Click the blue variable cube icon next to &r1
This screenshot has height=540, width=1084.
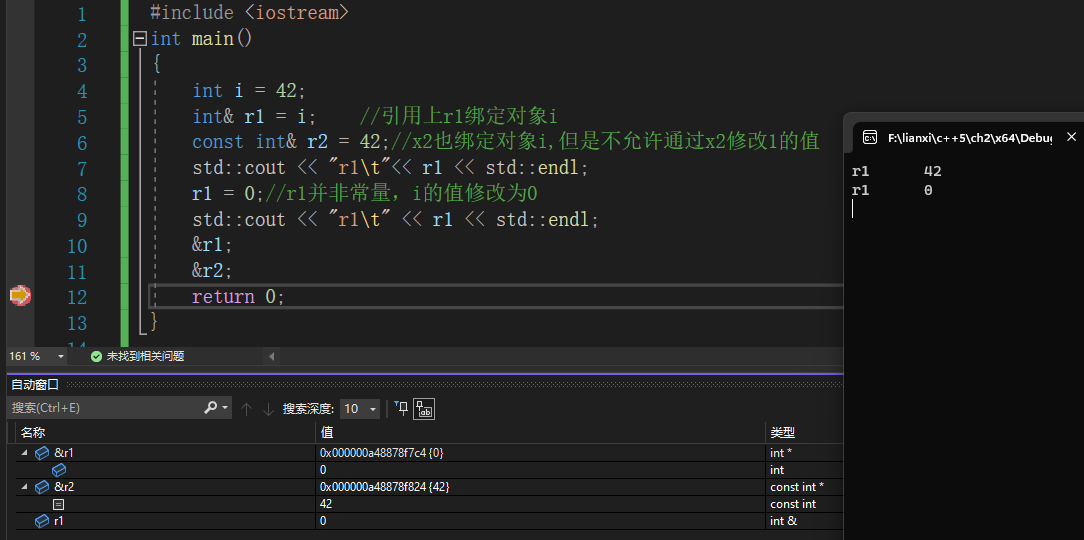point(42,453)
